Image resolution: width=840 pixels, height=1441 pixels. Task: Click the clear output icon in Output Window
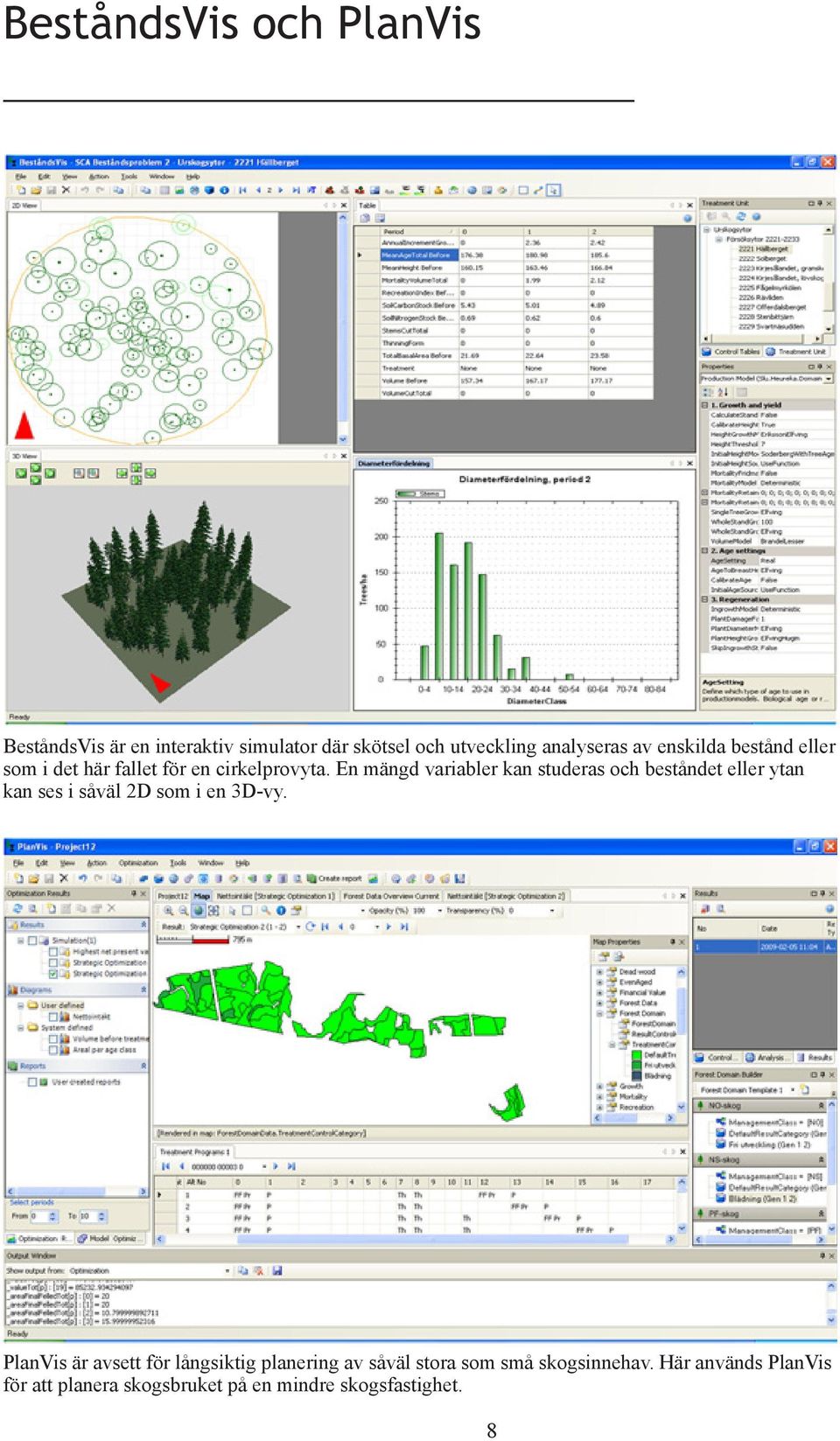(259, 1270)
